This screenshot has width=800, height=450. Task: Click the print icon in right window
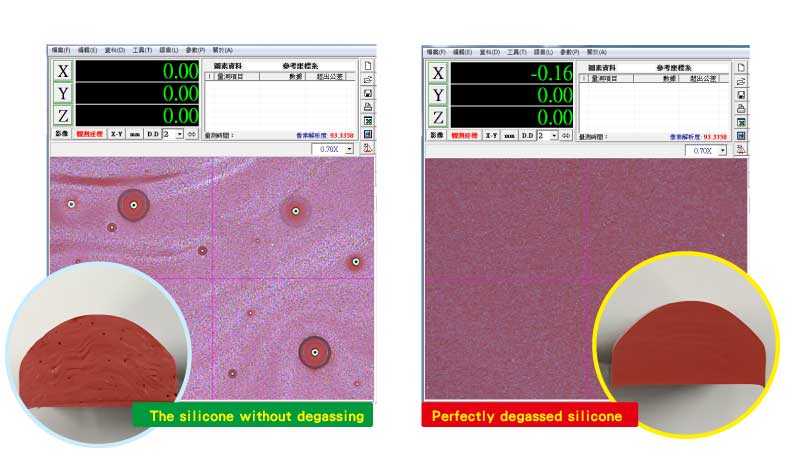pyautogui.click(x=741, y=108)
